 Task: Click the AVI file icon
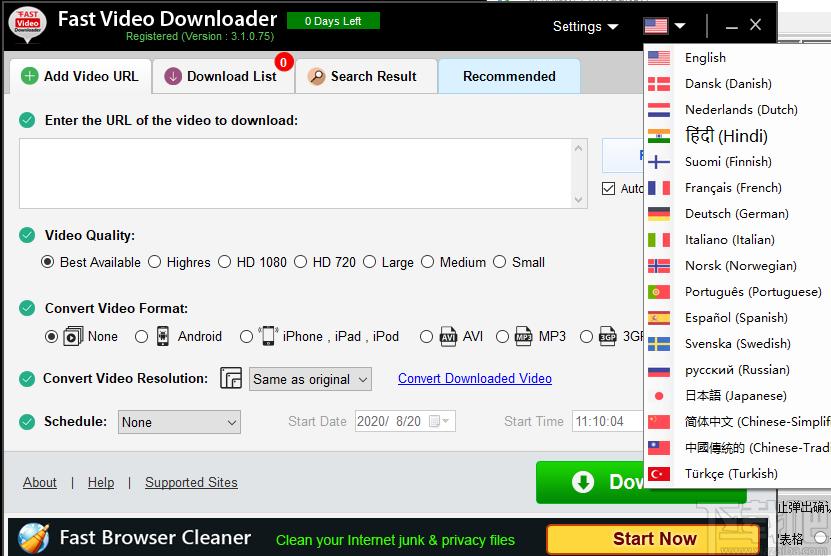(448, 336)
